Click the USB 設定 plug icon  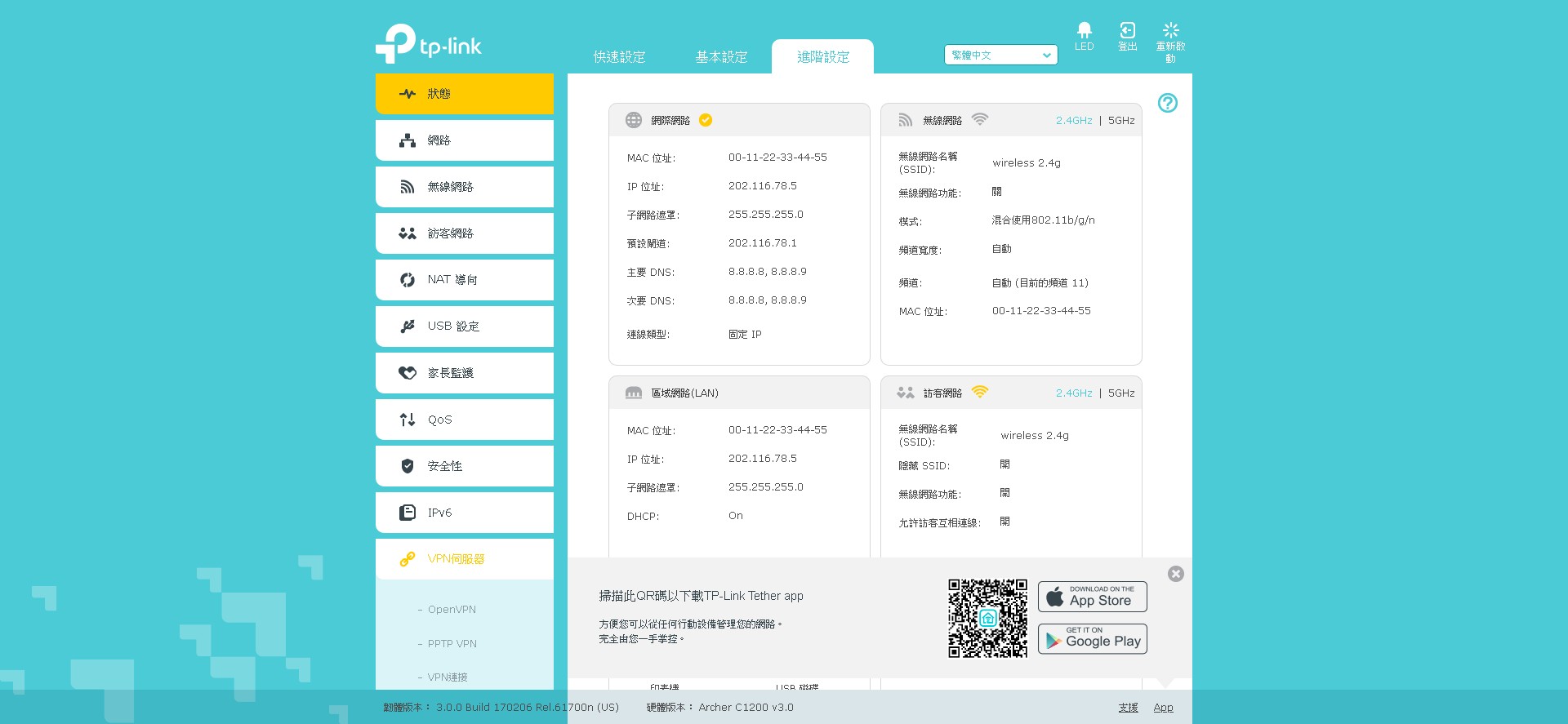408,326
